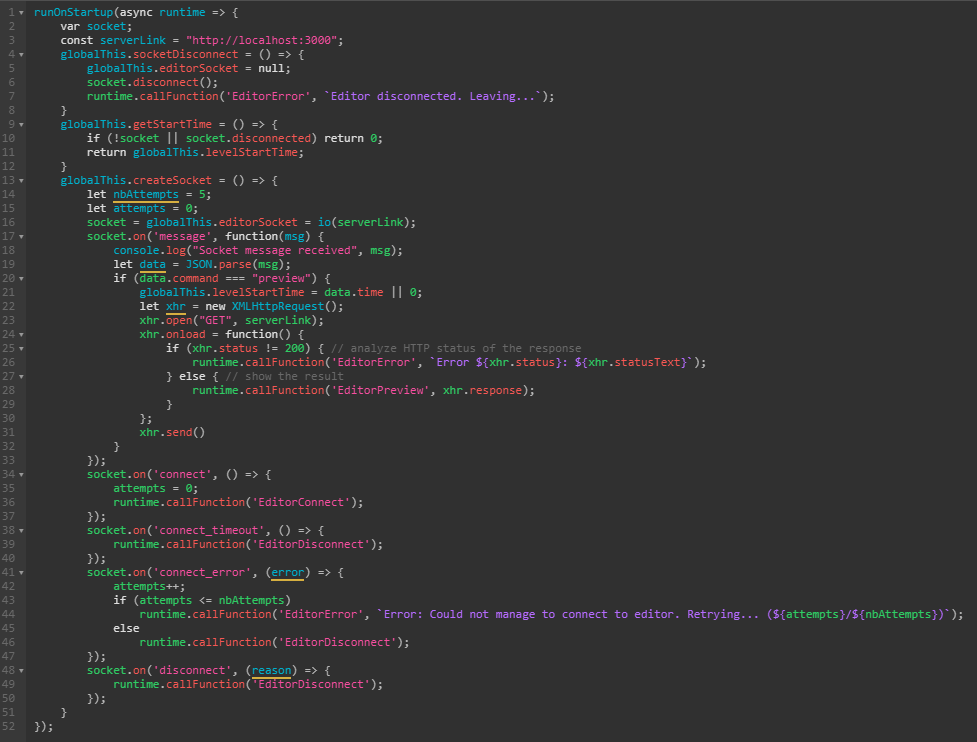The image size is (977, 742).
Task: Click the "io" call on line 16
Action: [324, 222]
